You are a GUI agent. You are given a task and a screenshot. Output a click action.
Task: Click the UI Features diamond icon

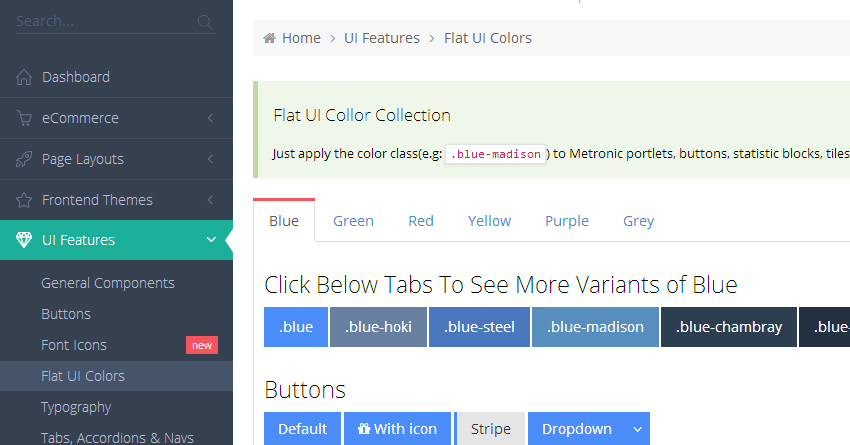pyautogui.click(x=24, y=240)
